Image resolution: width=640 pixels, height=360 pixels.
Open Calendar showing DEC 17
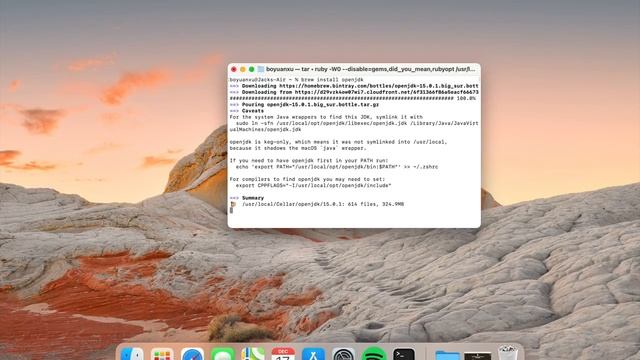(283, 354)
